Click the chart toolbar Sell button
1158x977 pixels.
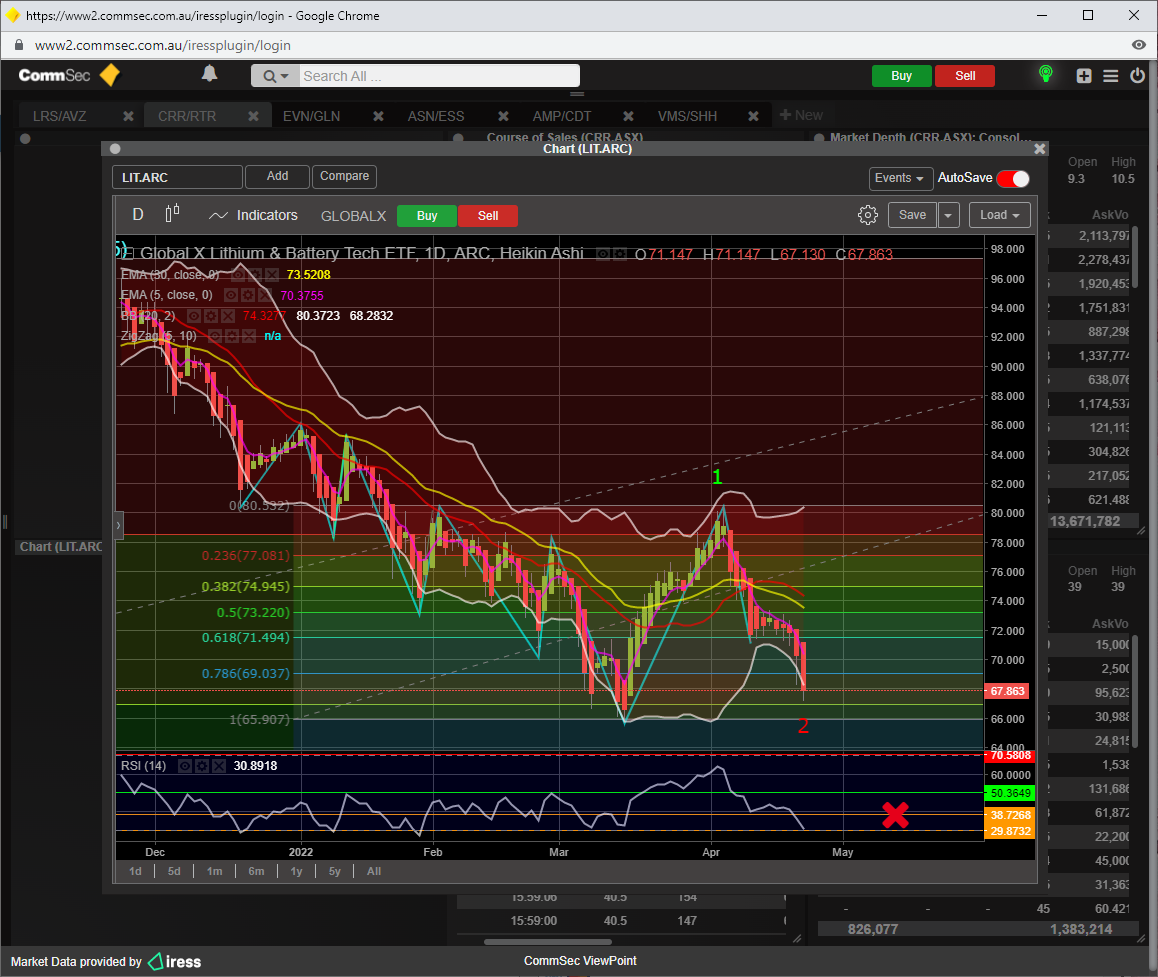488,216
